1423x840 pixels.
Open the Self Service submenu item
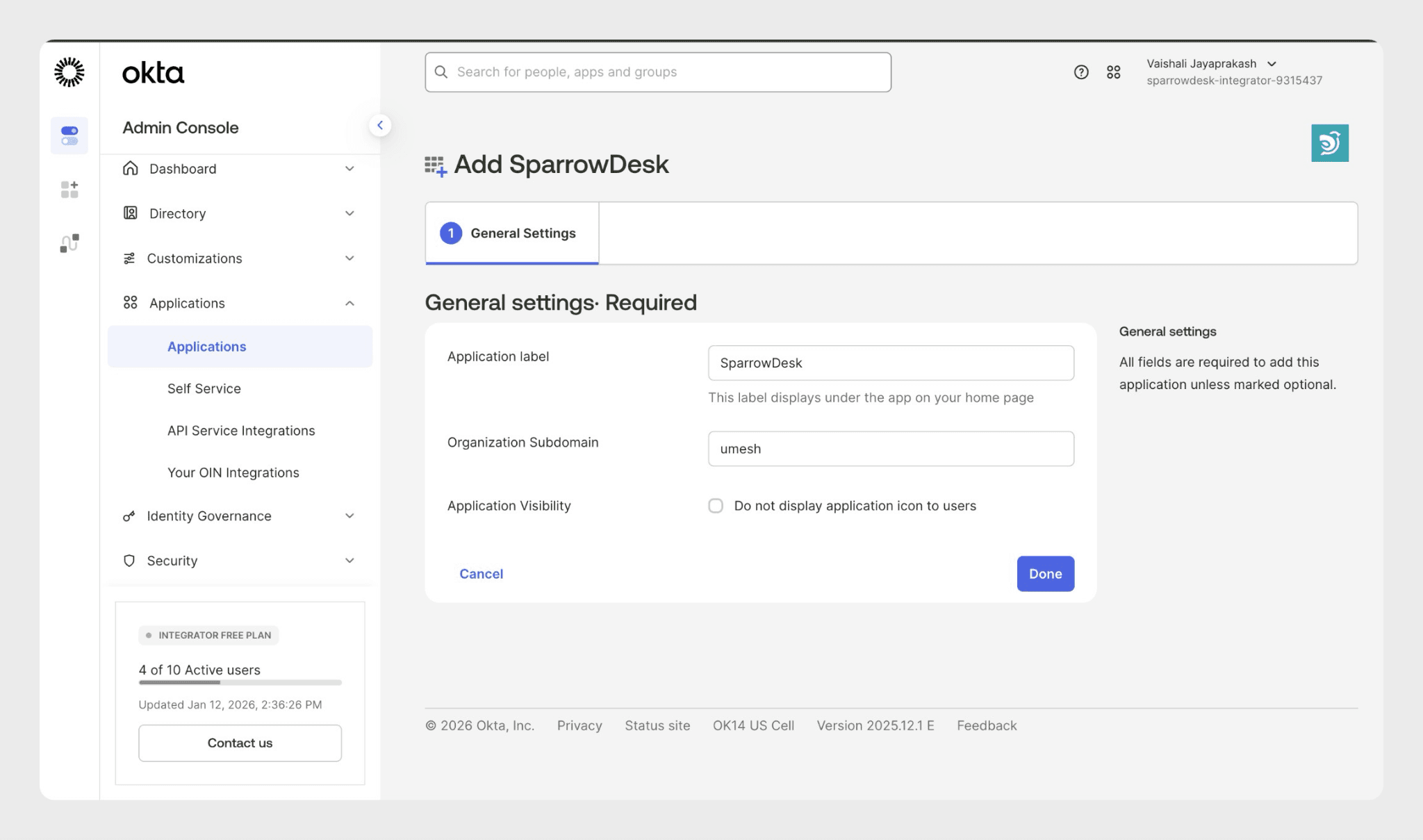click(x=204, y=389)
